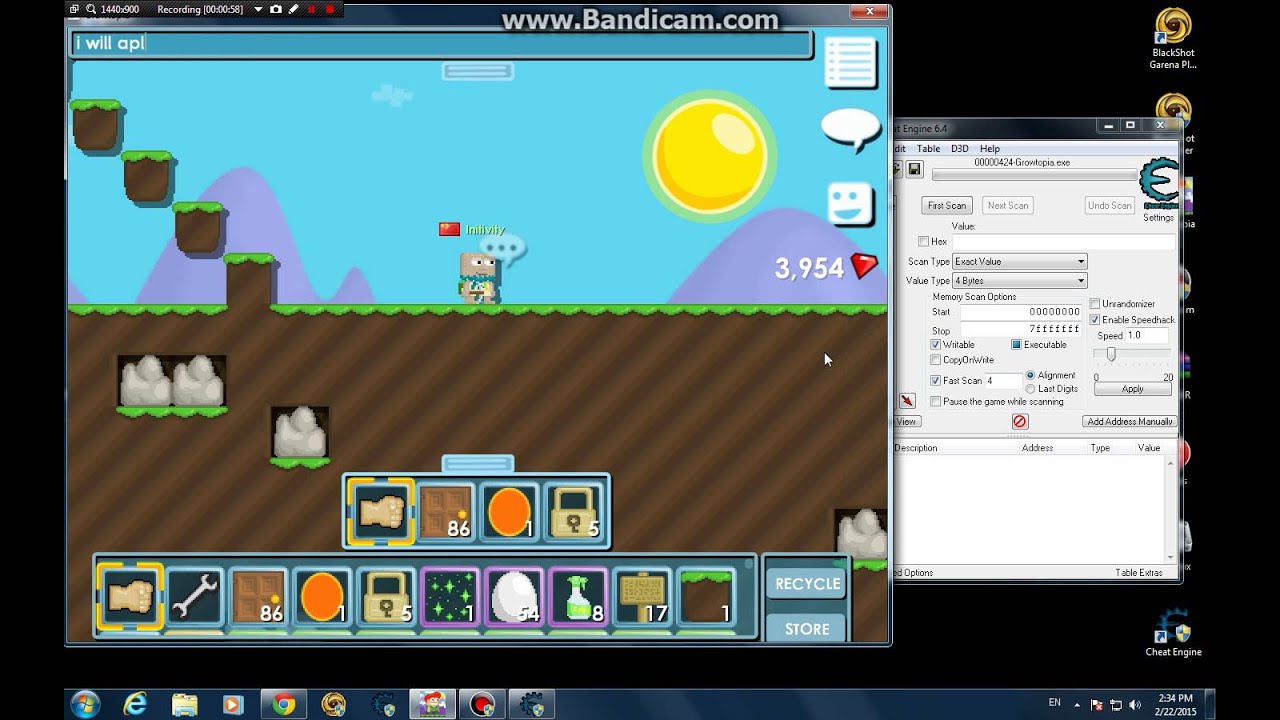This screenshot has width=1280, height=720.
Task: Stop the Bandicam recording
Action: pos(330,9)
